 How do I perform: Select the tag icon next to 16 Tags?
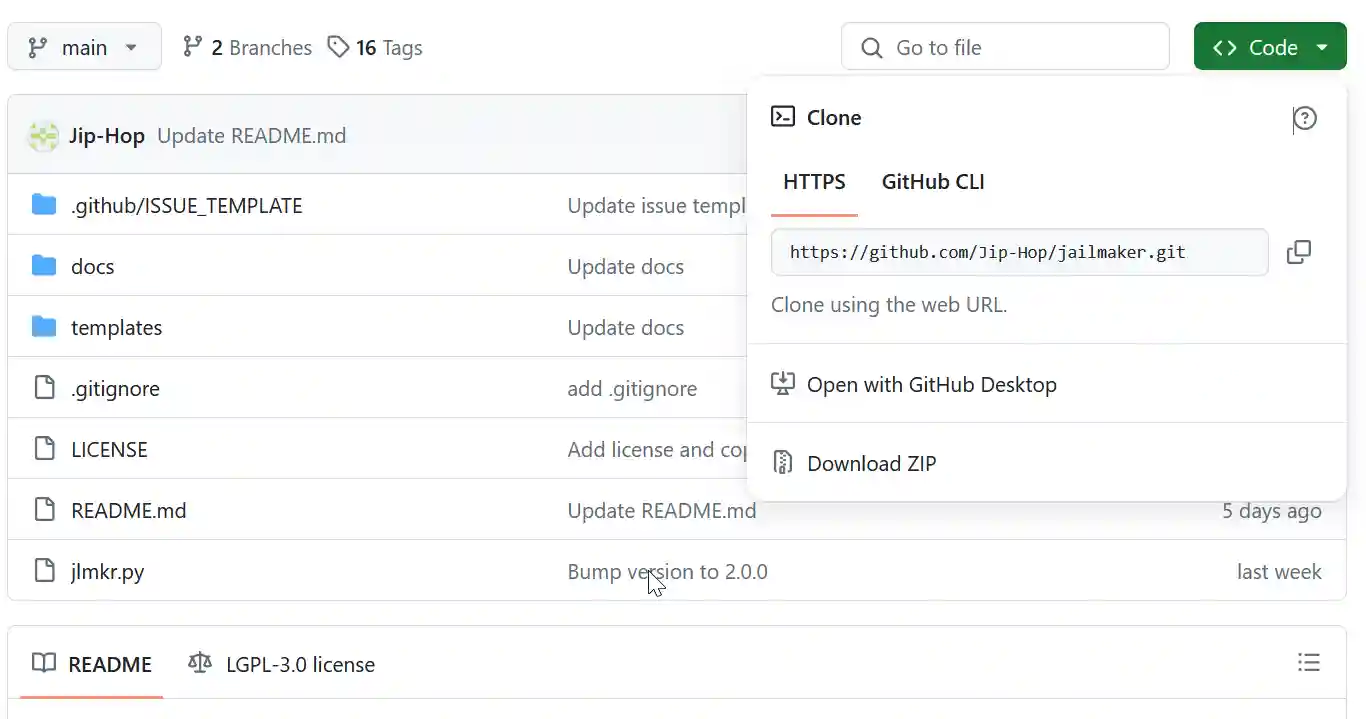point(336,46)
